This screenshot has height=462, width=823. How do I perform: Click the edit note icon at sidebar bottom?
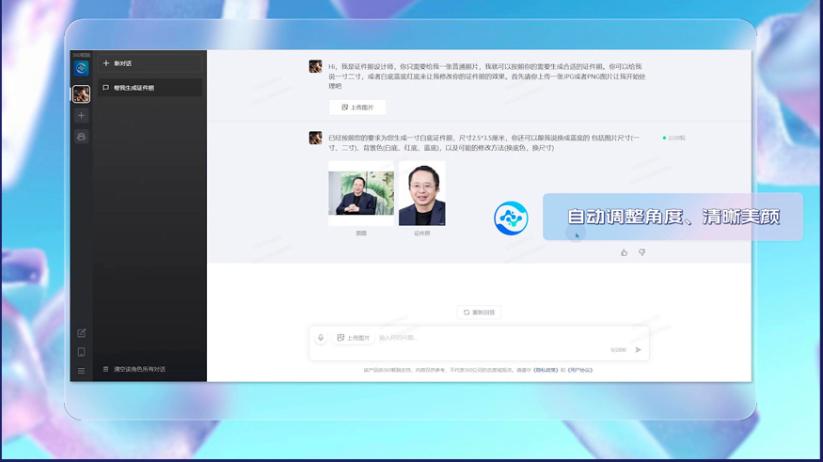[x=81, y=333]
